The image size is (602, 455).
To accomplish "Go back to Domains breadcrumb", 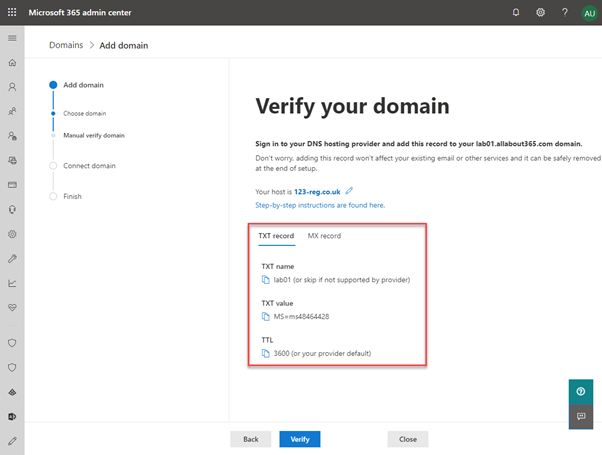I will (66, 45).
